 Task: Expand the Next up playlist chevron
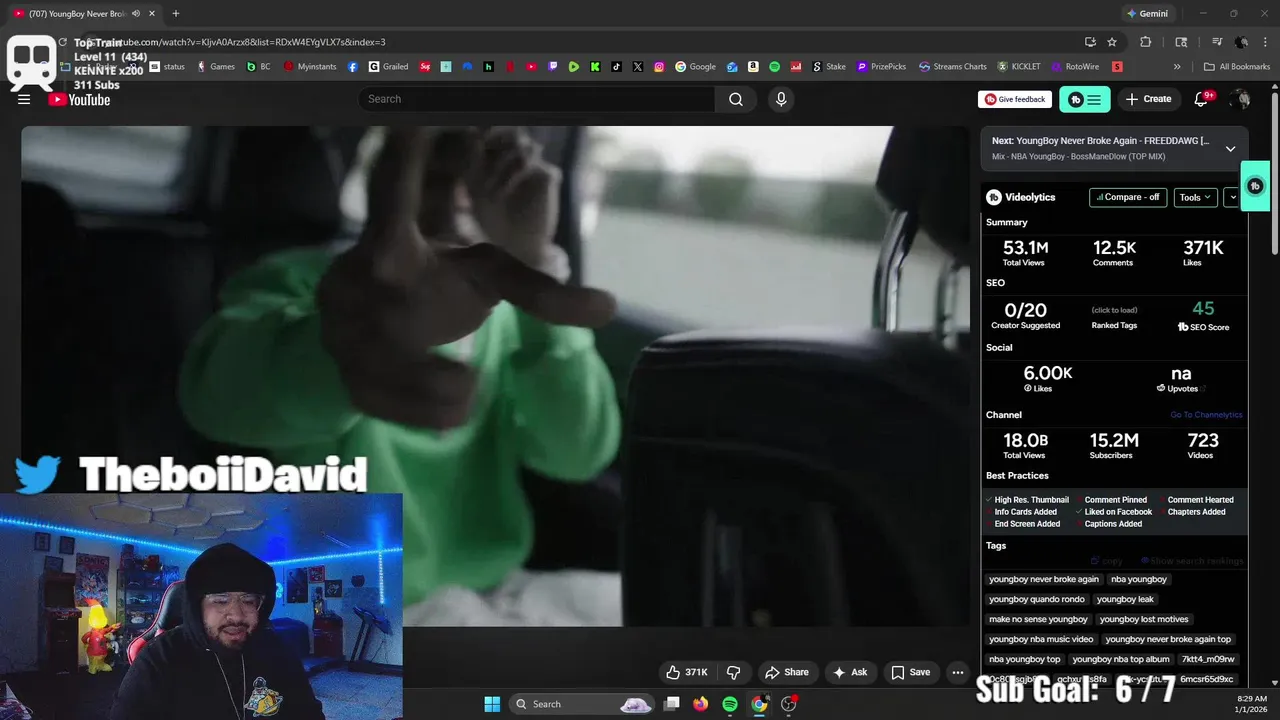[1230, 148]
